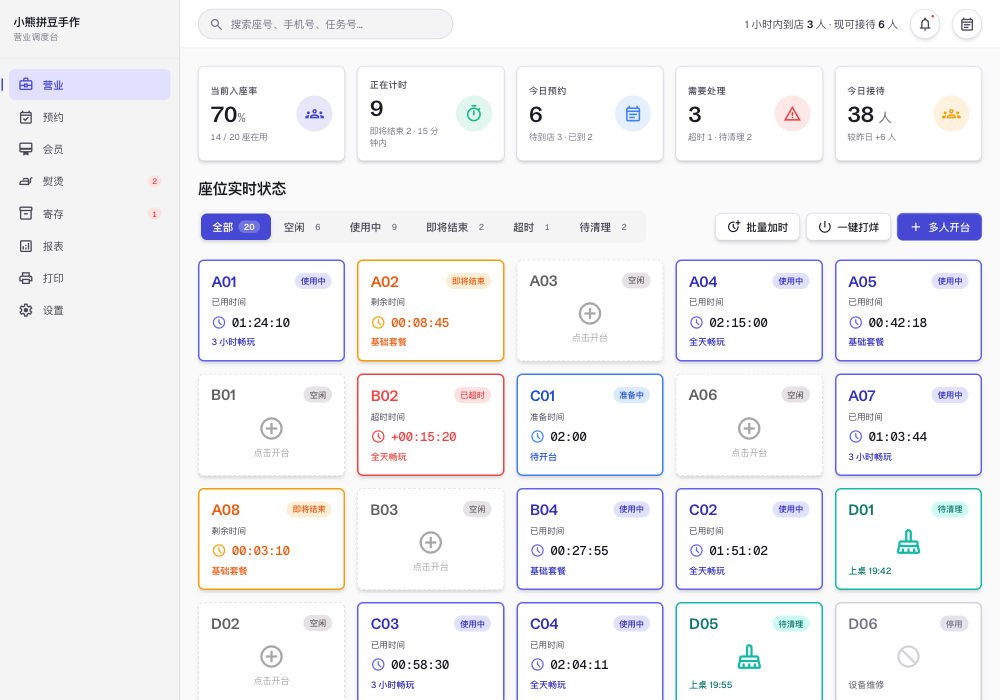Click the red clock icon on B02
1000x700 pixels.
(x=378, y=437)
